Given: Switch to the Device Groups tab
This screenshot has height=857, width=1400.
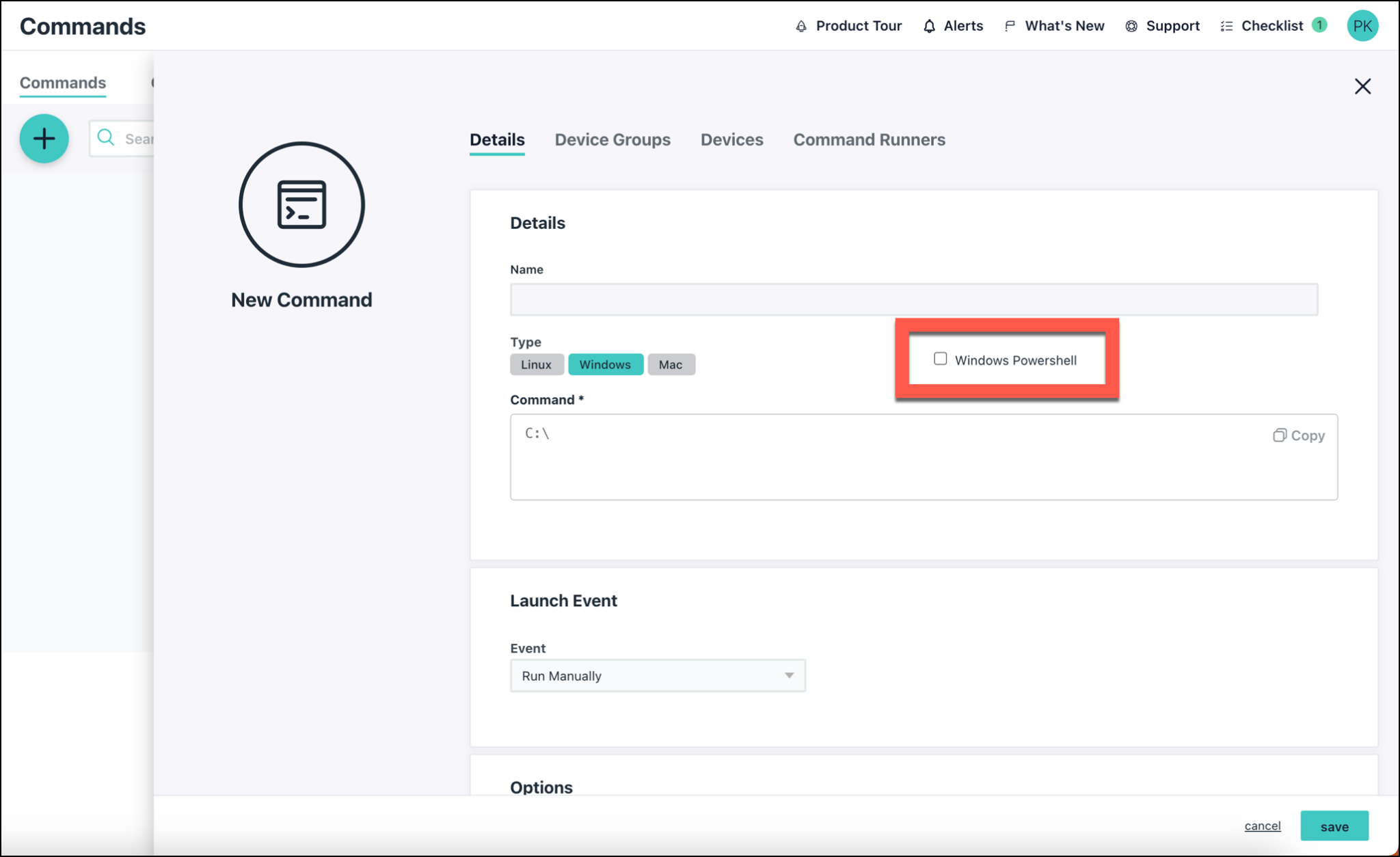Looking at the screenshot, I should pyautogui.click(x=612, y=139).
